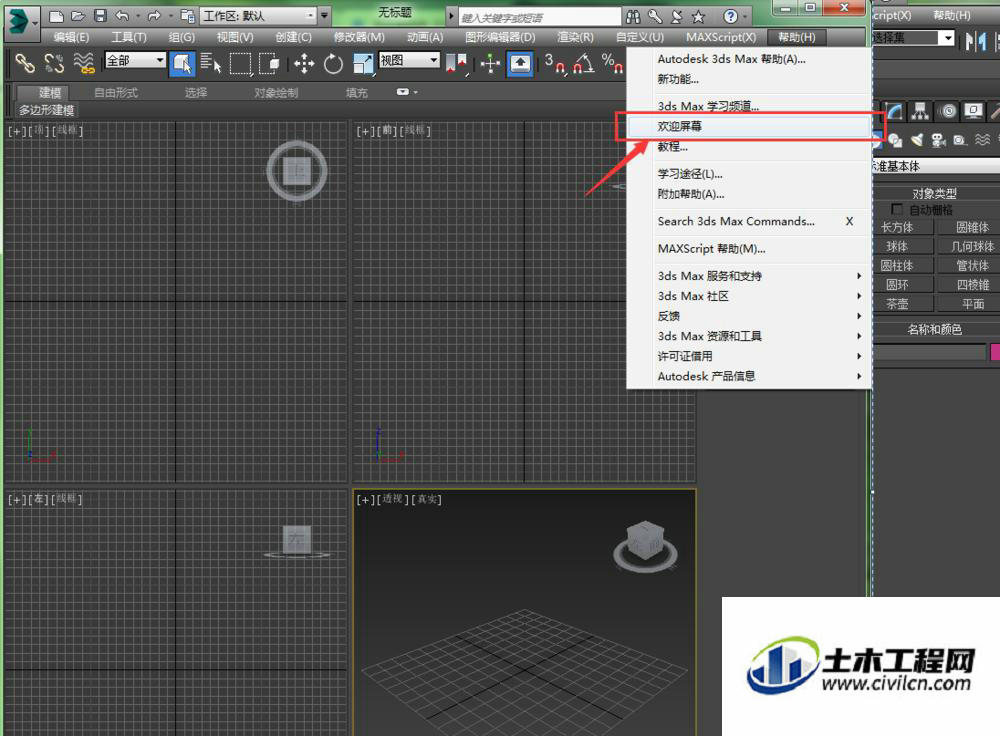
Task: Click the Unlink Selection broken-chain icon
Action: coord(54,63)
